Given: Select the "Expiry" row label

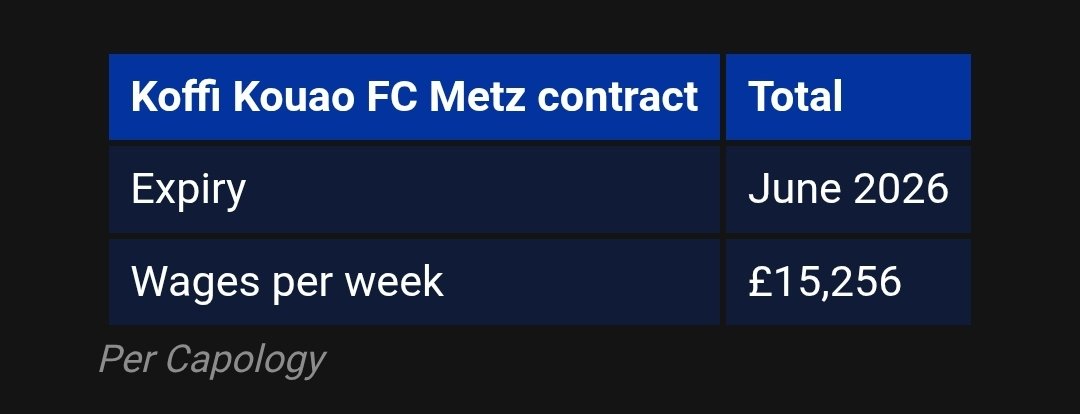Looking at the screenshot, I should (188, 189).
